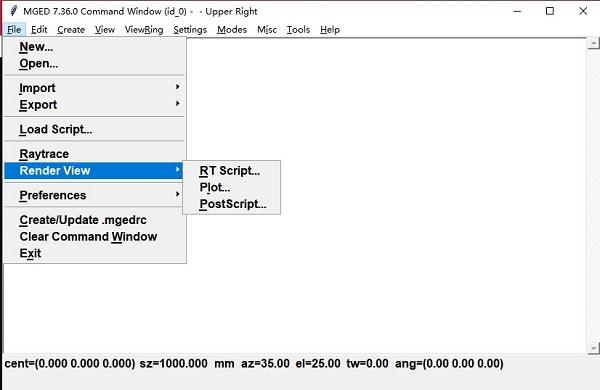The image size is (600, 390).
Task: Click the scrollbar down arrow
Action: 593,348
